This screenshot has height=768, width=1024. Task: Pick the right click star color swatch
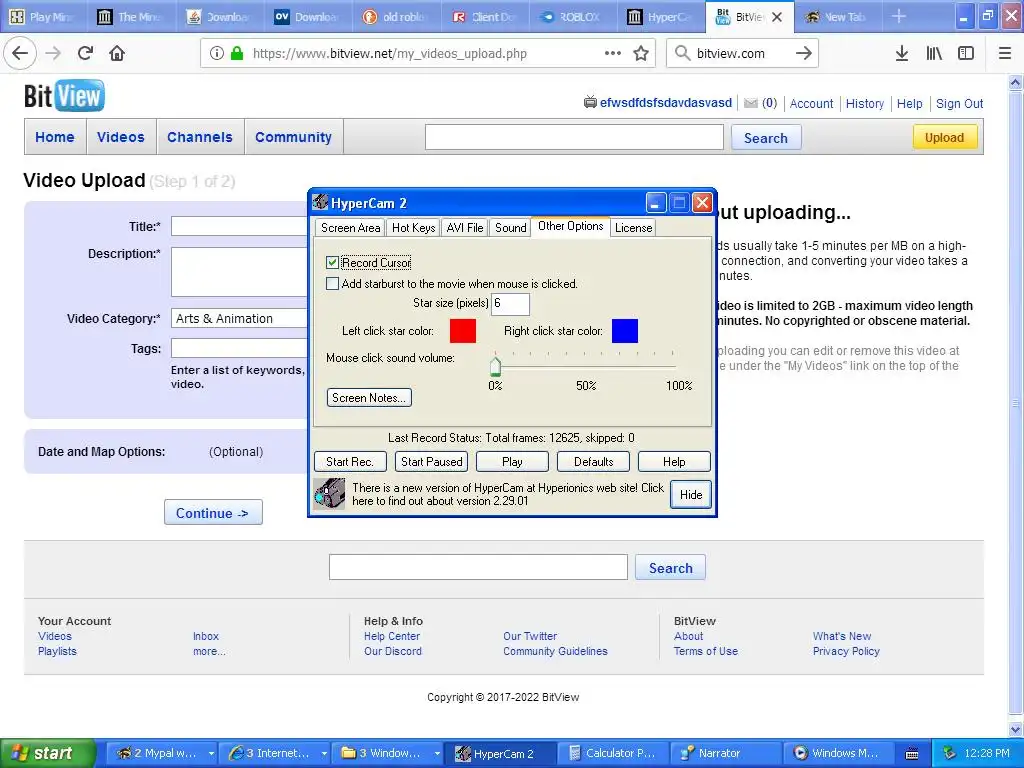625,330
